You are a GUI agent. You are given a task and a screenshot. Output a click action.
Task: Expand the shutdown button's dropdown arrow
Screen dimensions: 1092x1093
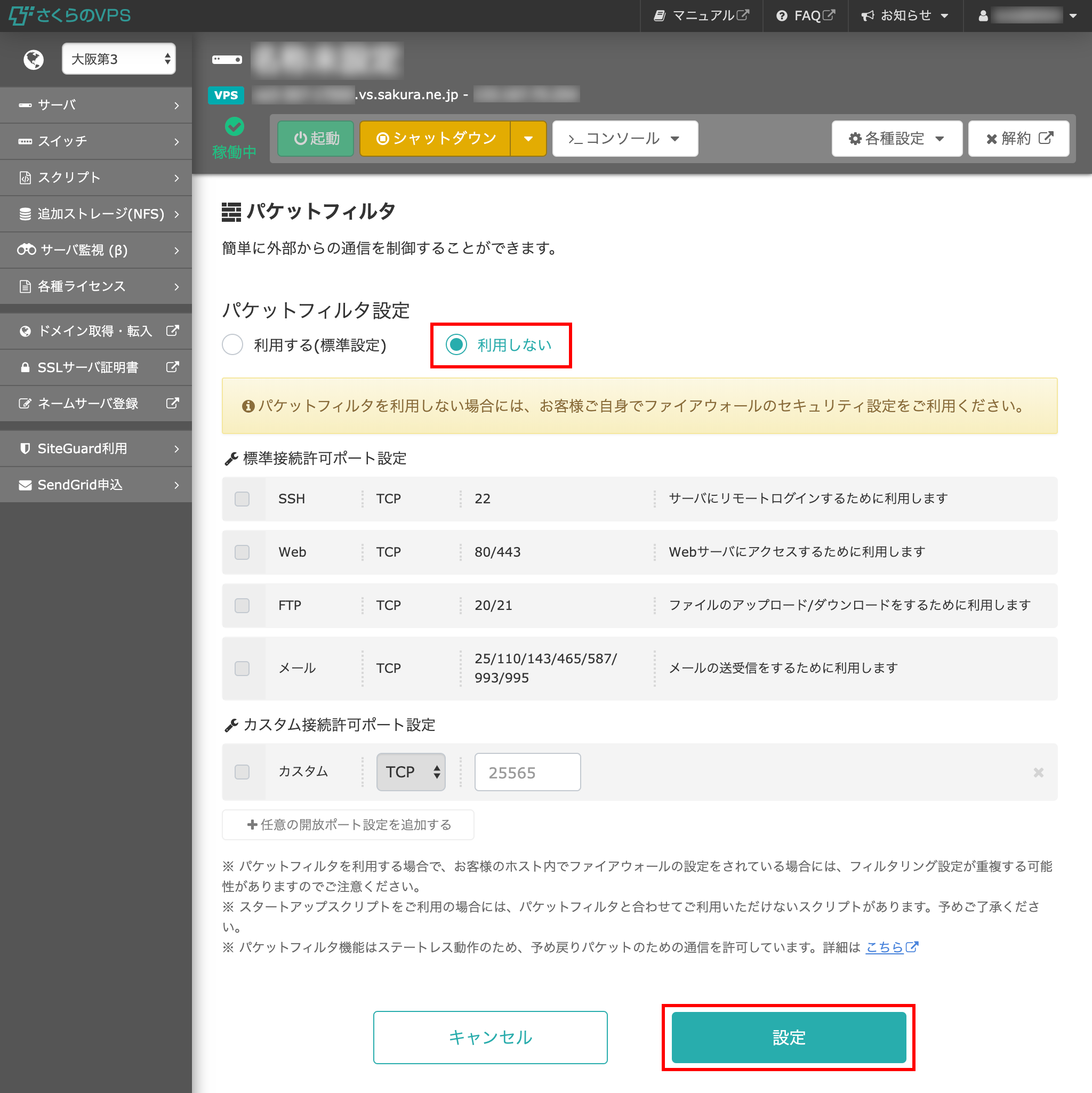528,139
